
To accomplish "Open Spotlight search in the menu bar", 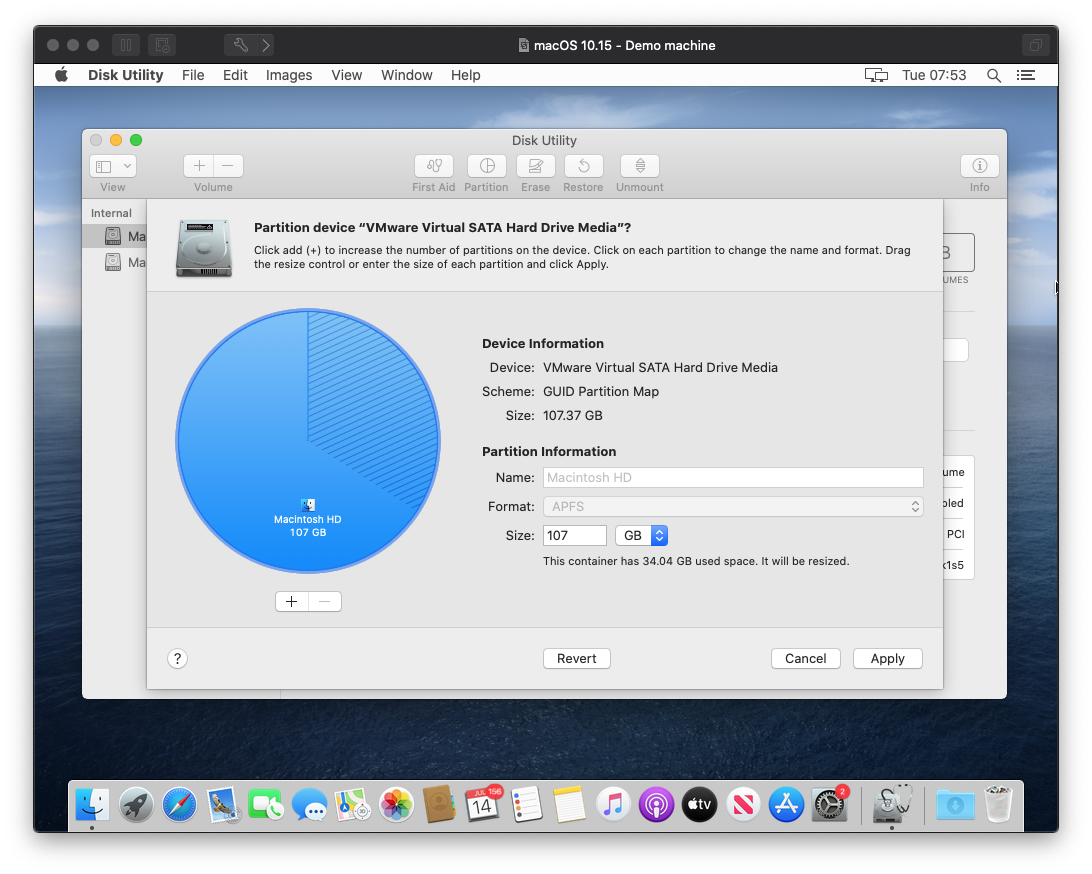I will (994, 75).
